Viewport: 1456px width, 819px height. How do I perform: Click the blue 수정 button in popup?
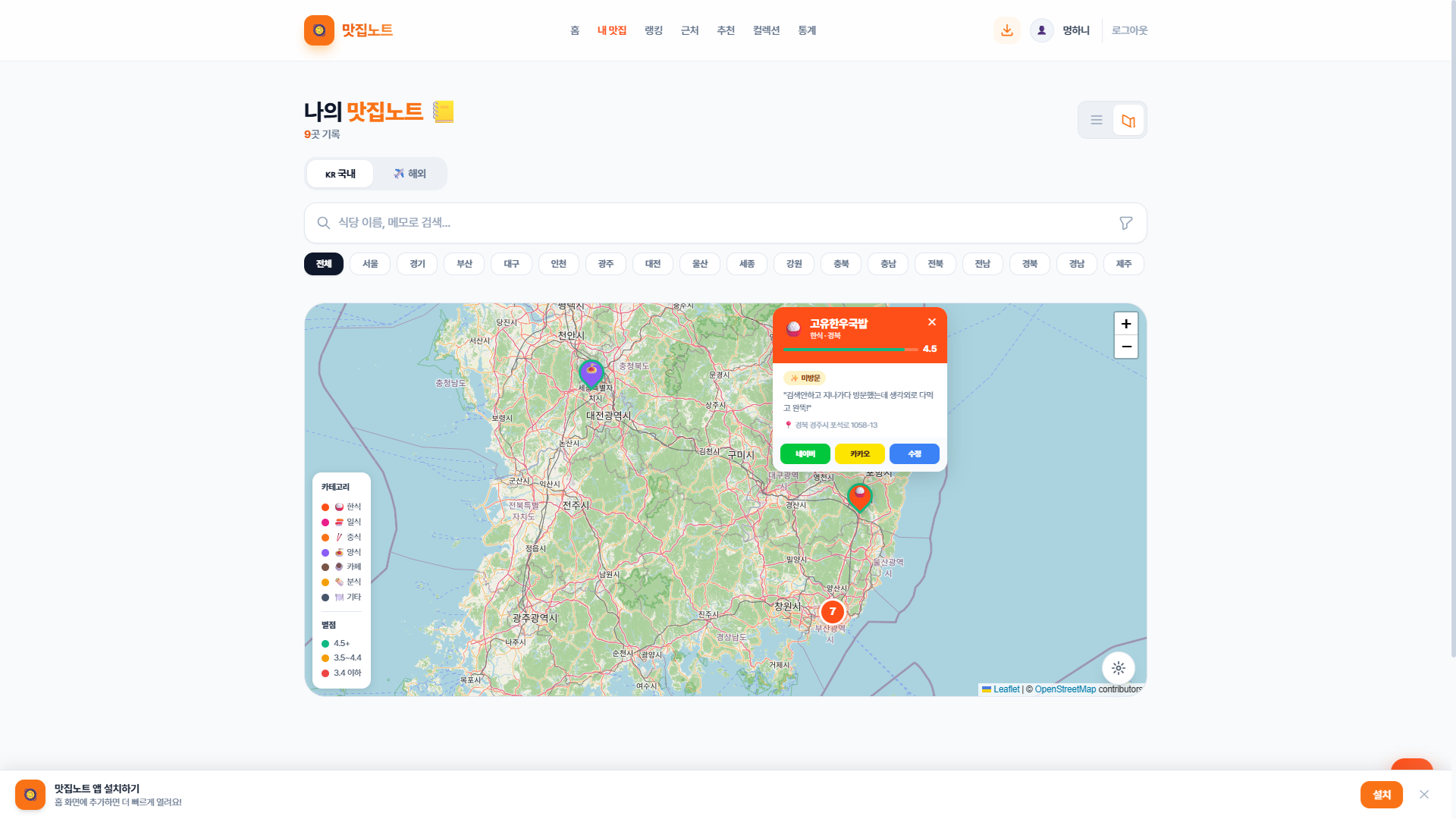(915, 454)
